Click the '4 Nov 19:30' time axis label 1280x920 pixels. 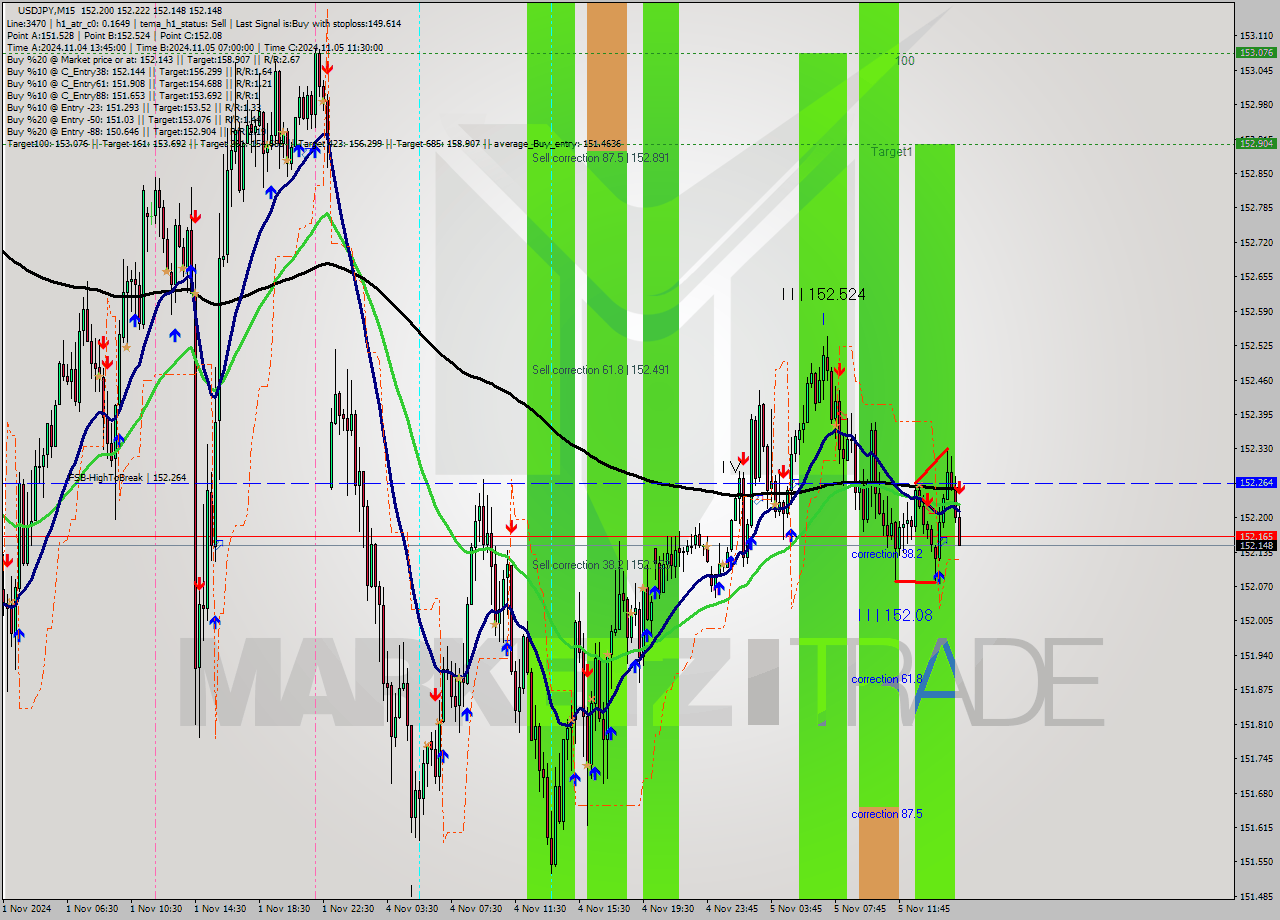click(x=668, y=909)
